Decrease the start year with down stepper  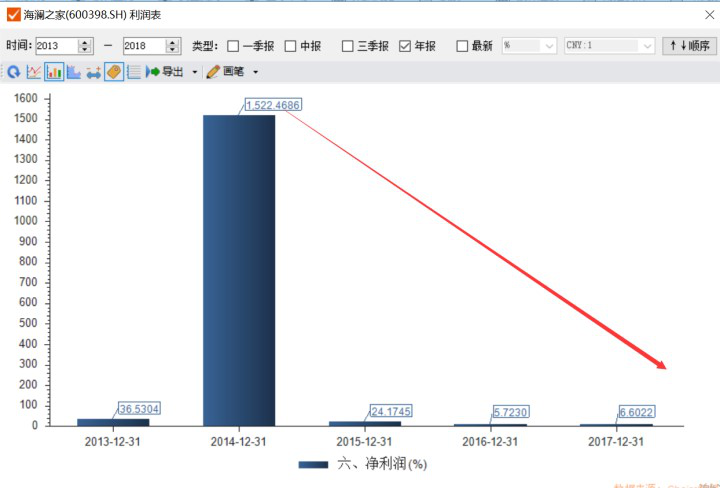pos(84,50)
